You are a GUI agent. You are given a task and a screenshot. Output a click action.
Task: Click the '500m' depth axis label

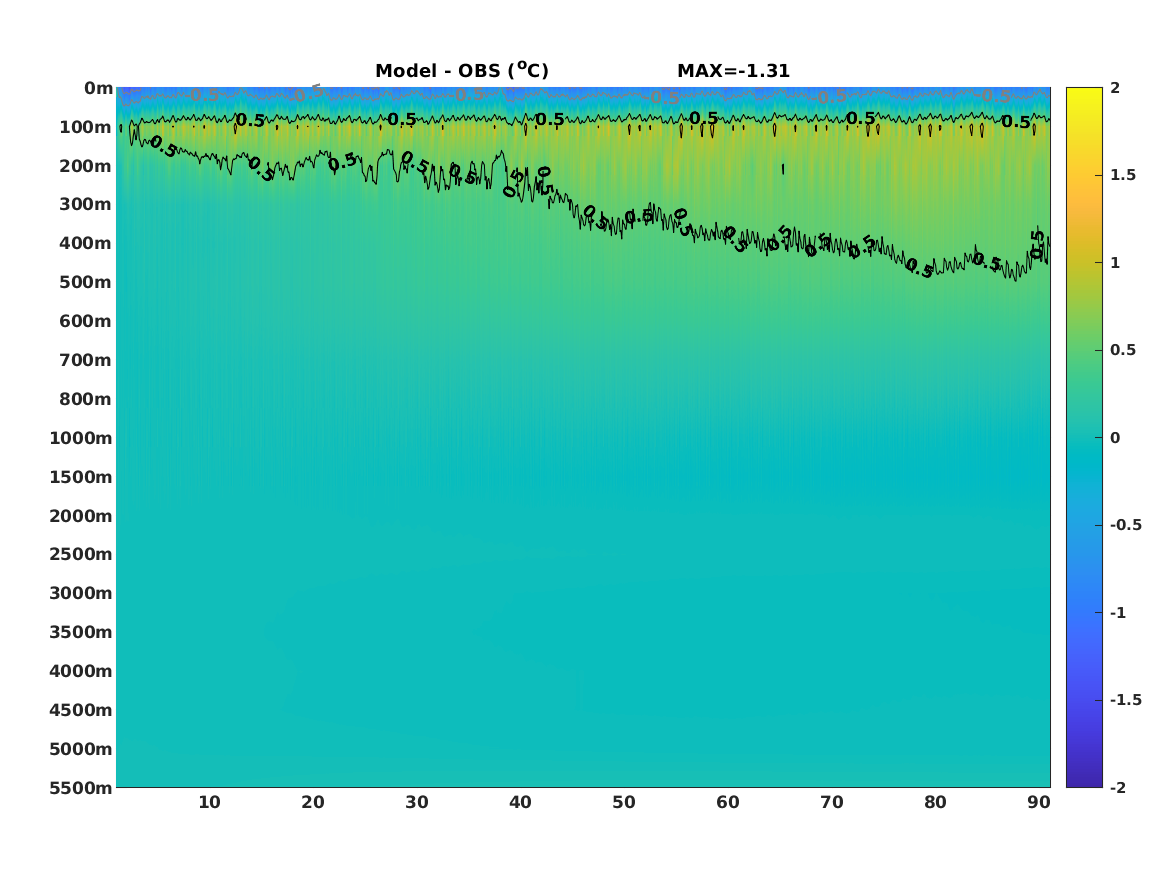(x=86, y=283)
